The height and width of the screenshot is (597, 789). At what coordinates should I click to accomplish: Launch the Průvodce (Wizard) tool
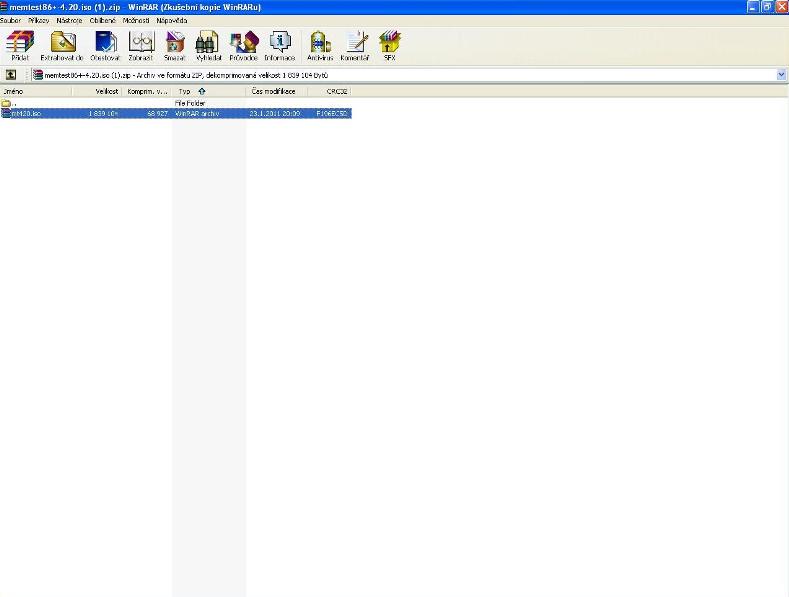click(243, 42)
